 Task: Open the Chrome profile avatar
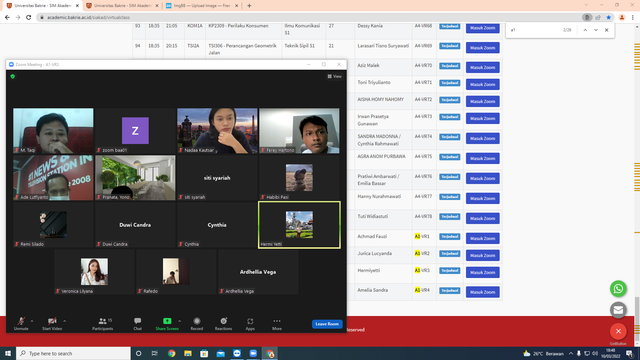point(622,18)
